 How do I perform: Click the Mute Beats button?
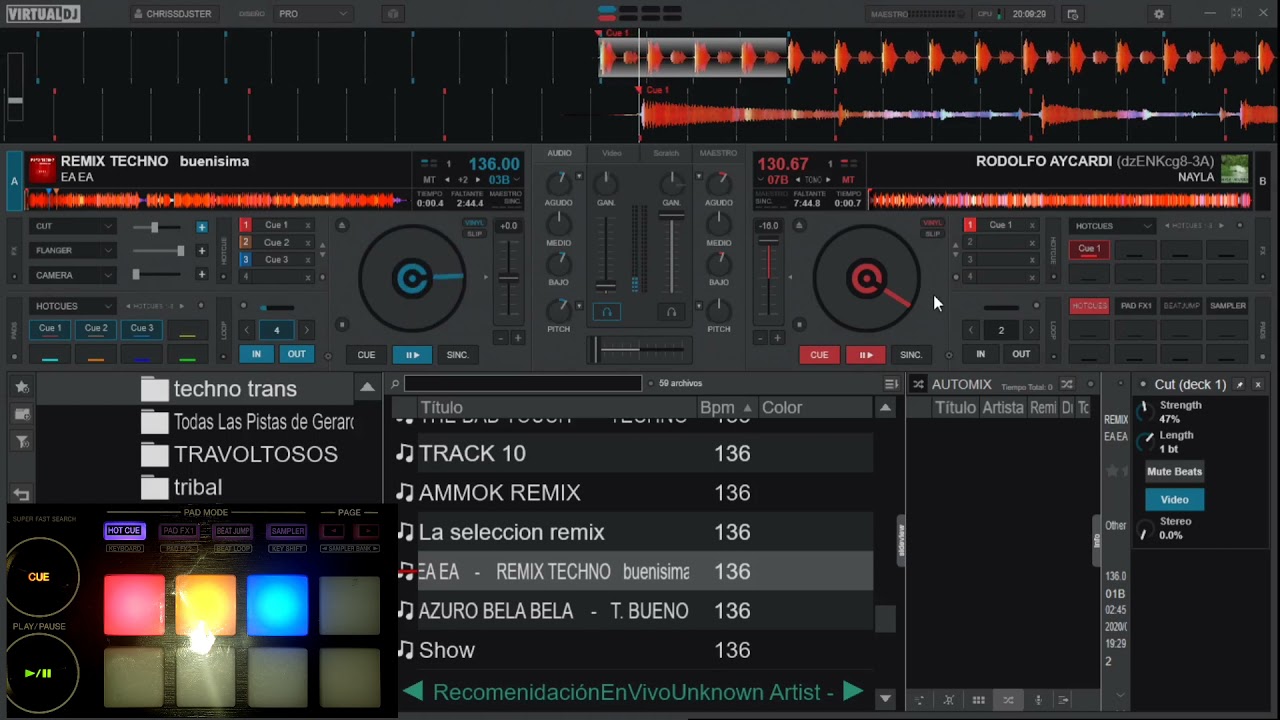click(x=1174, y=471)
